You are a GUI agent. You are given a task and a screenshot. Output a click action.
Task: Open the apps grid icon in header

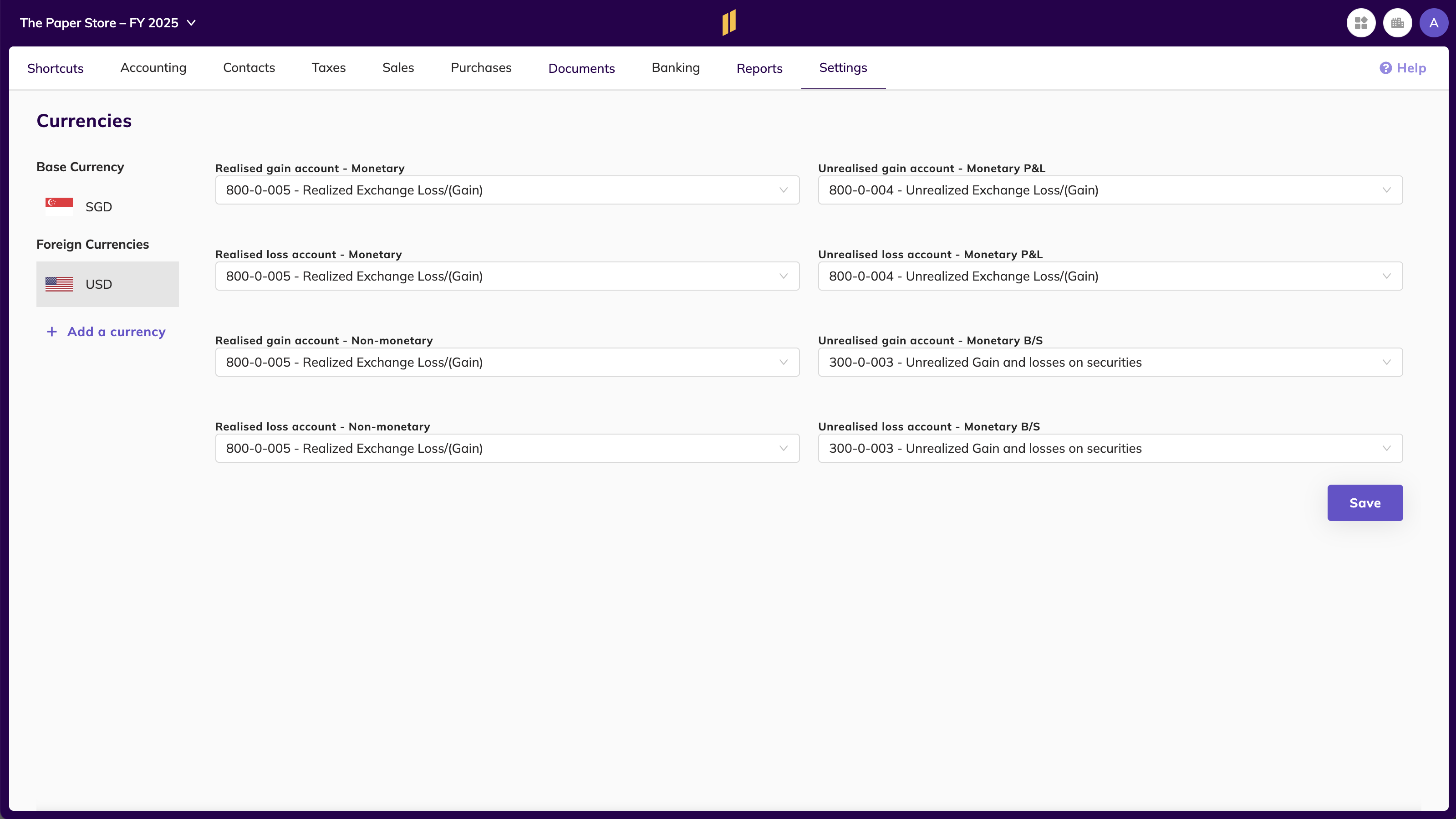1361,23
